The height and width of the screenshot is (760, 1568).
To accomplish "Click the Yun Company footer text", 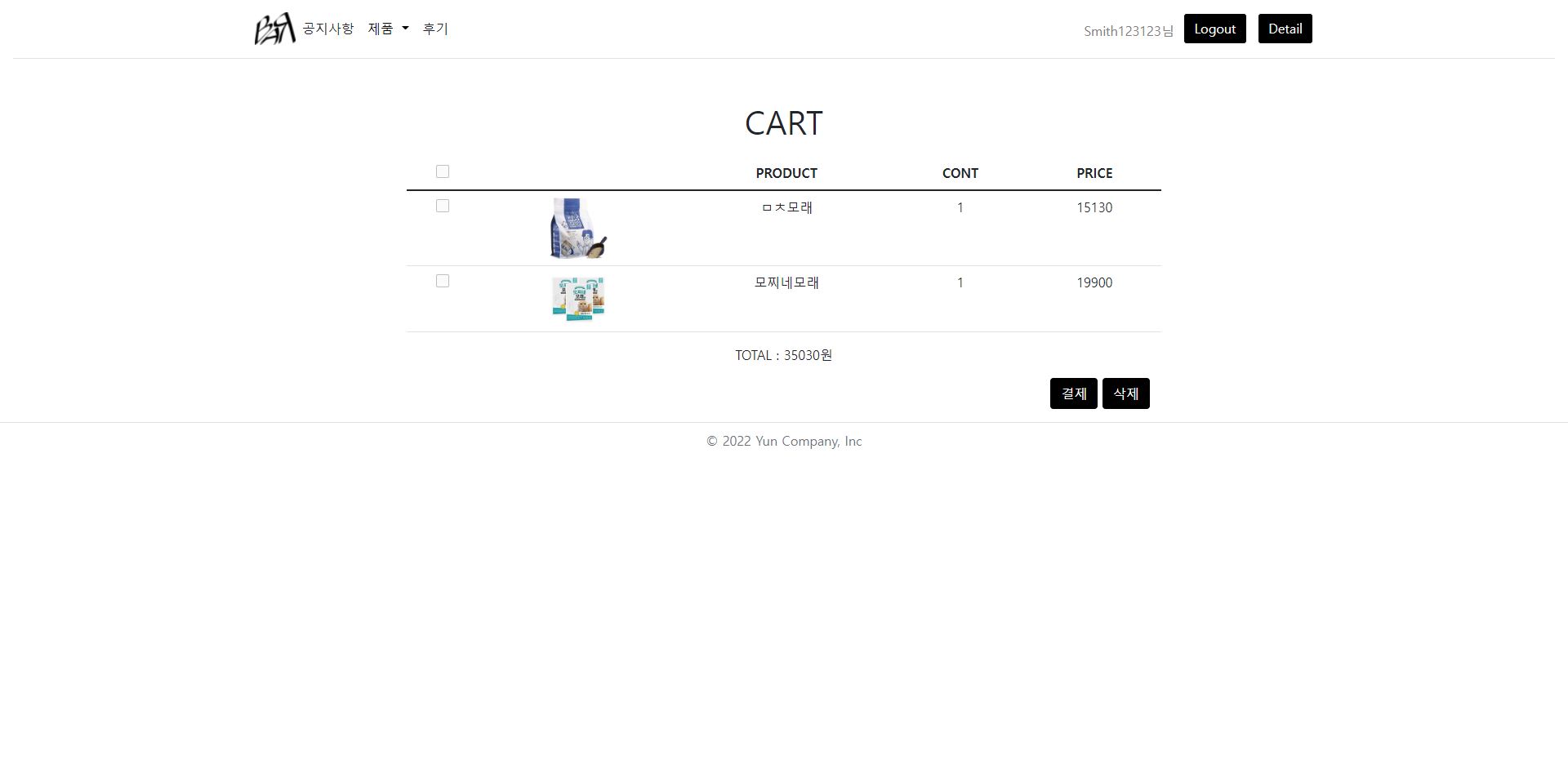I will (783, 441).
